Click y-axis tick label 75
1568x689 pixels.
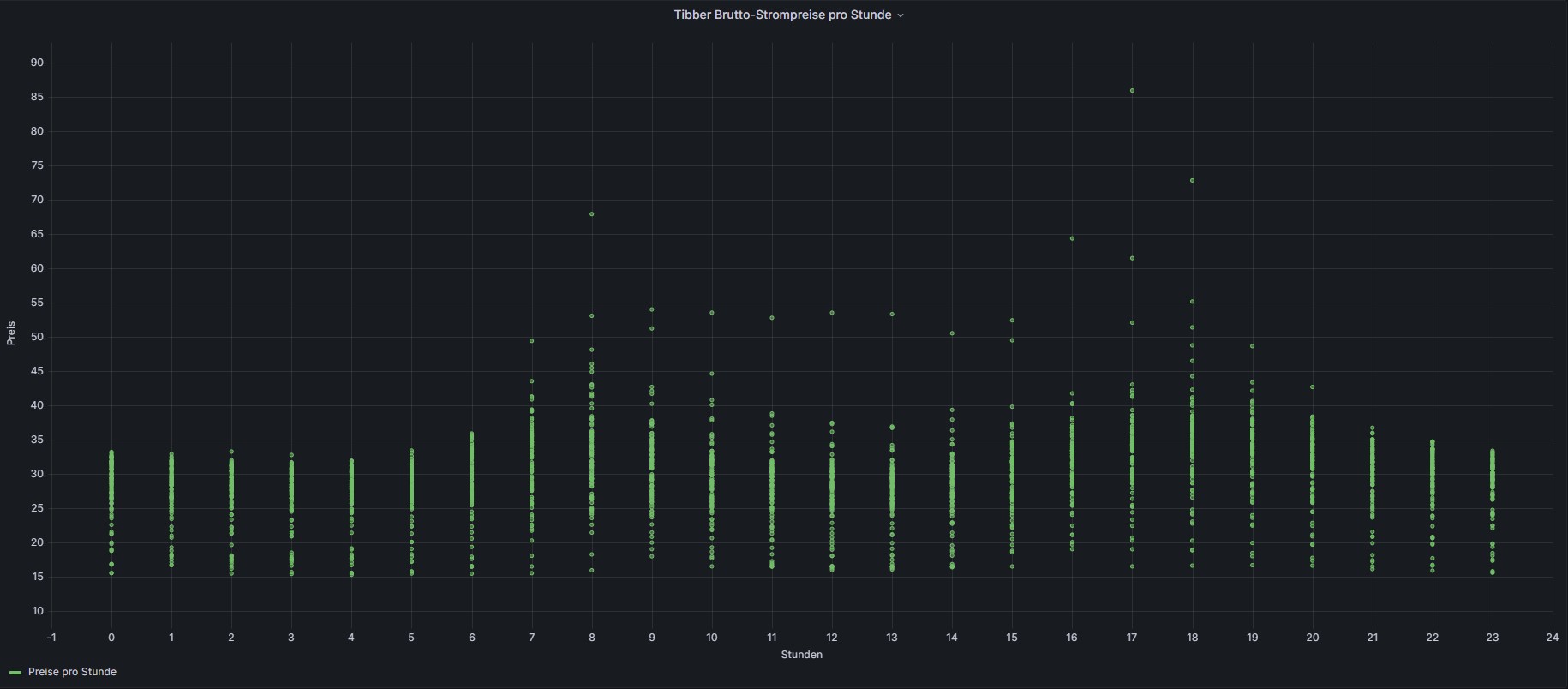click(37, 165)
